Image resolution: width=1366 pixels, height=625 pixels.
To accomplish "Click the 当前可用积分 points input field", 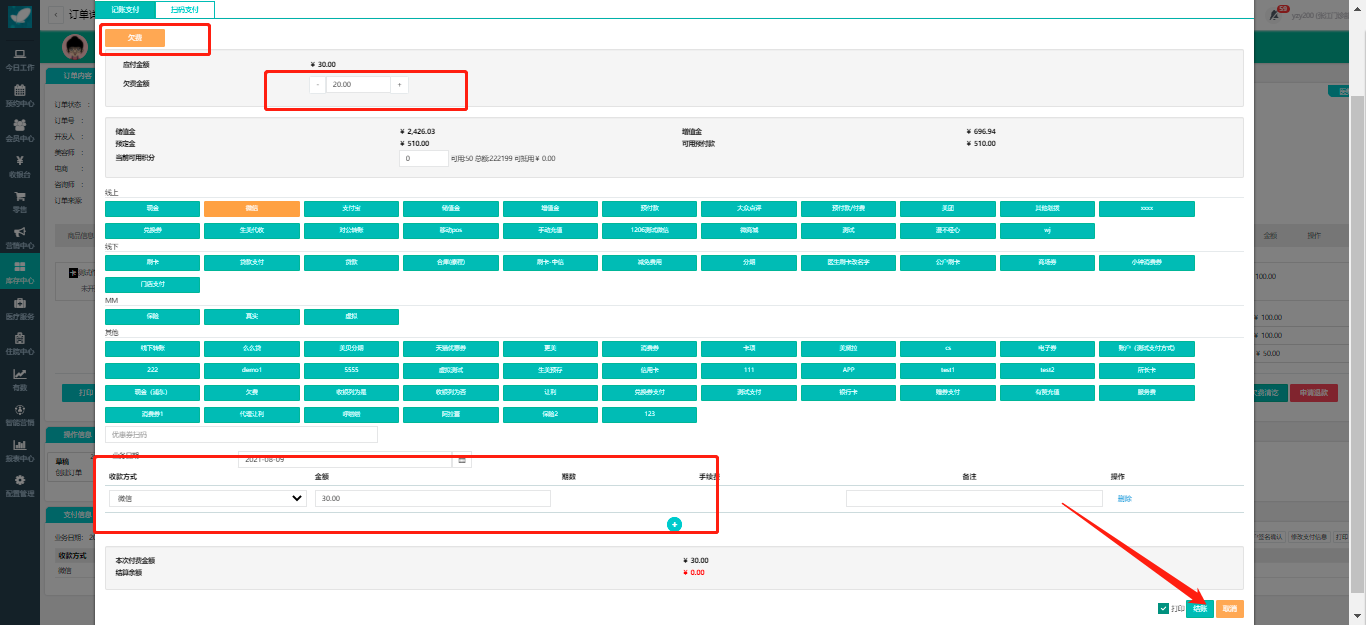I will [x=423, y=158].
